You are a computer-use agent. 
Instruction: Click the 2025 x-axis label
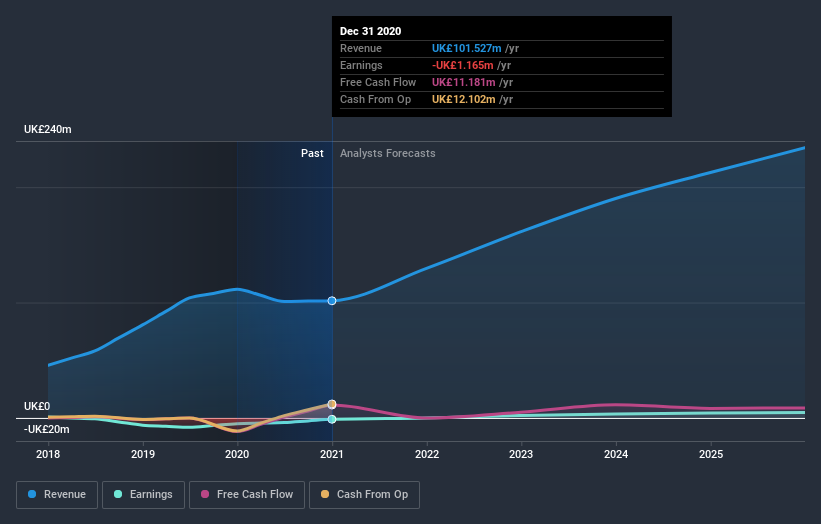tap(711, 454)
